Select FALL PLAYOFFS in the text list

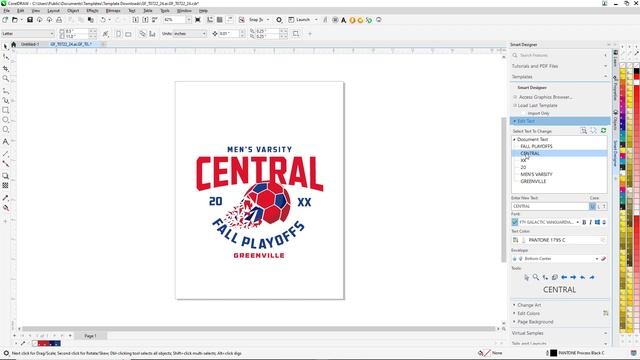(x=536, y=146)
